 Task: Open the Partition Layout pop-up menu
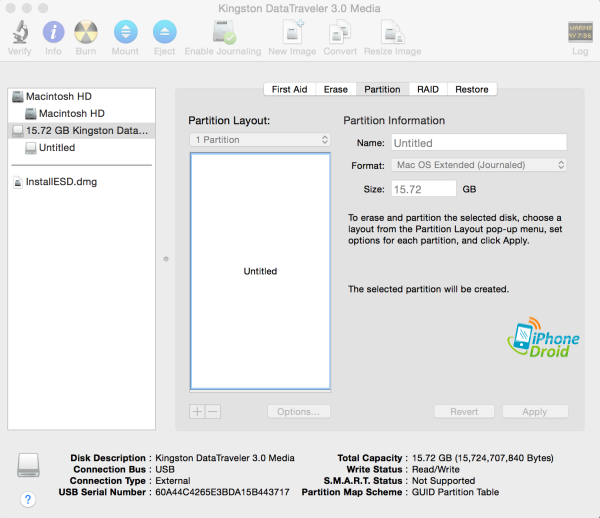[260, 140]
